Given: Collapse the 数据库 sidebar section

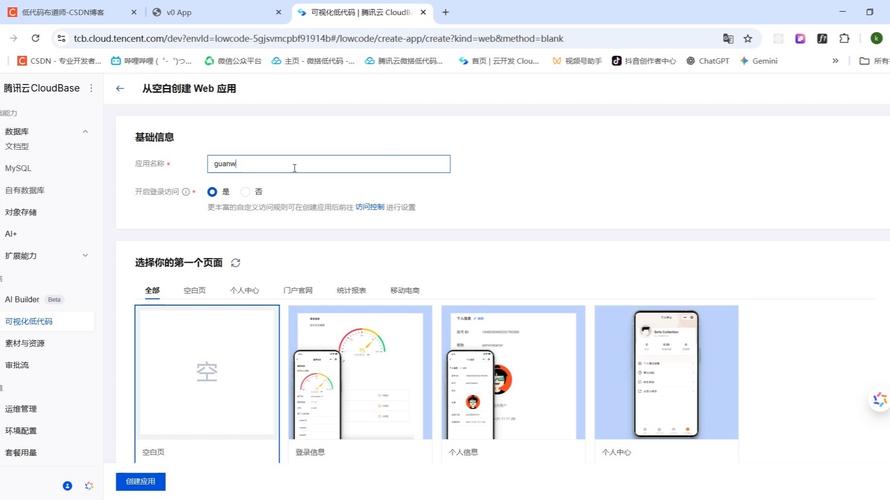Looking at the screenshot, I should pos(85,131).
